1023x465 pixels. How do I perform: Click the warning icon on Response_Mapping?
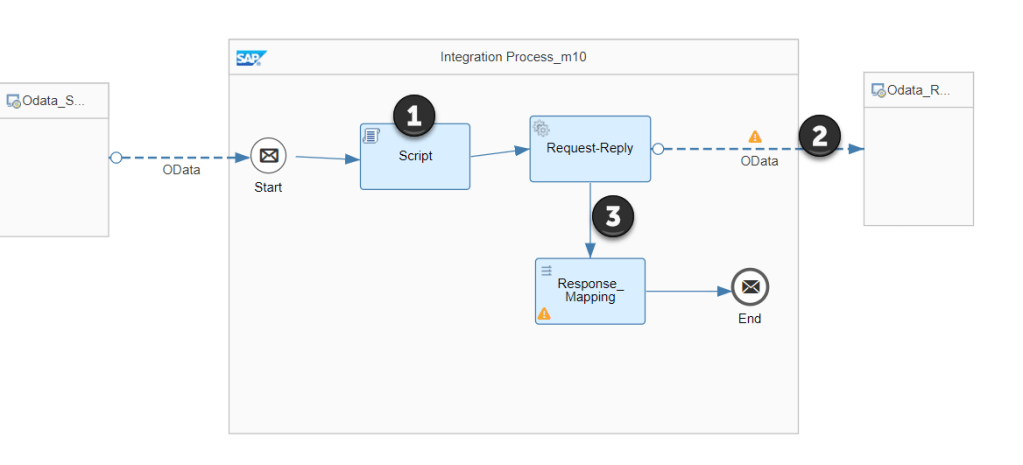[544, 313]
